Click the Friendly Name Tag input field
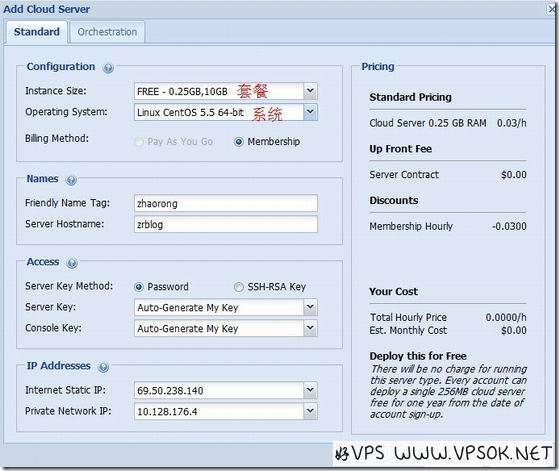This screenshot has height=471, width=559. 226,204
